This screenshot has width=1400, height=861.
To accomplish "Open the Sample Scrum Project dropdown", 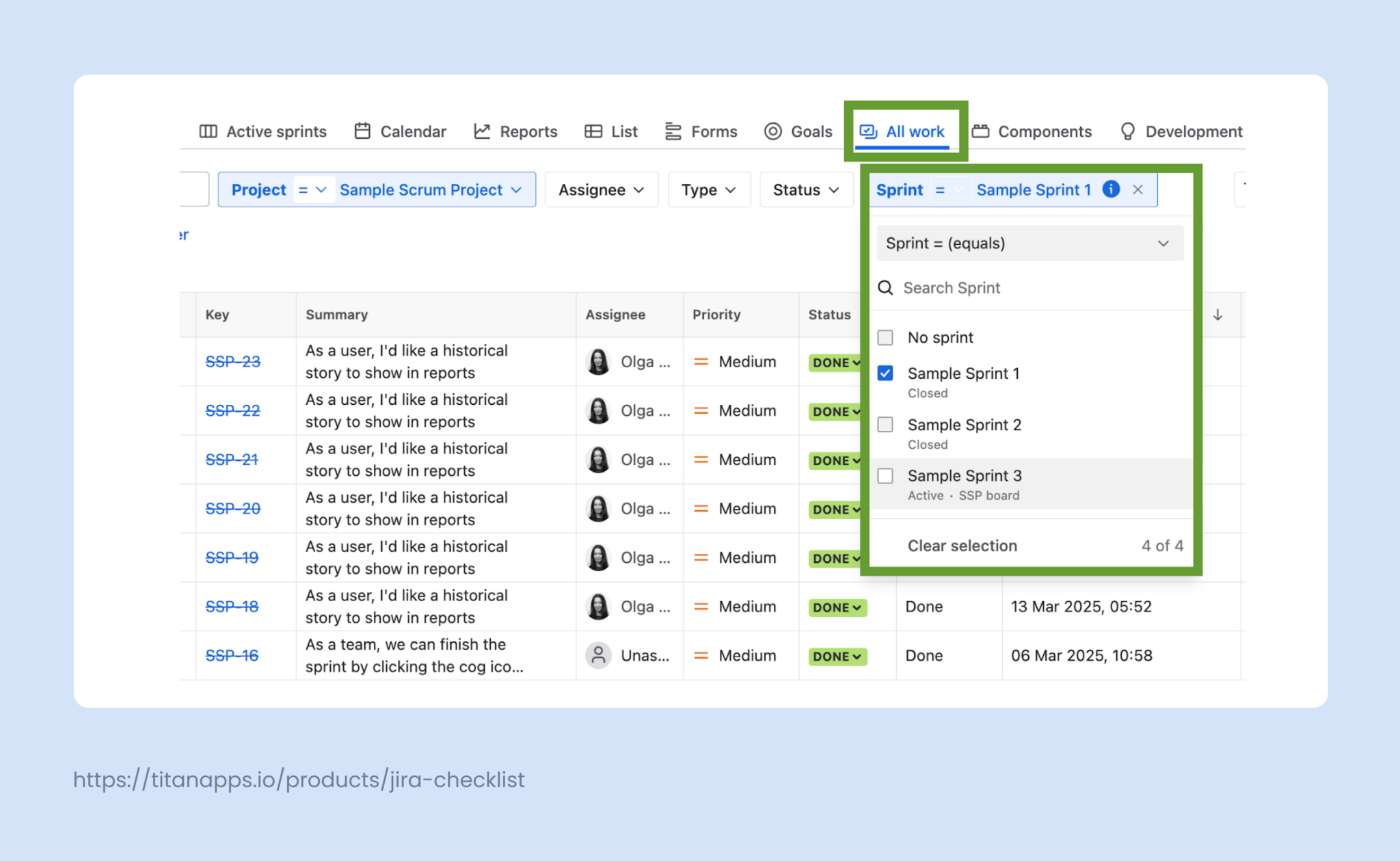I will coord(431,189).
